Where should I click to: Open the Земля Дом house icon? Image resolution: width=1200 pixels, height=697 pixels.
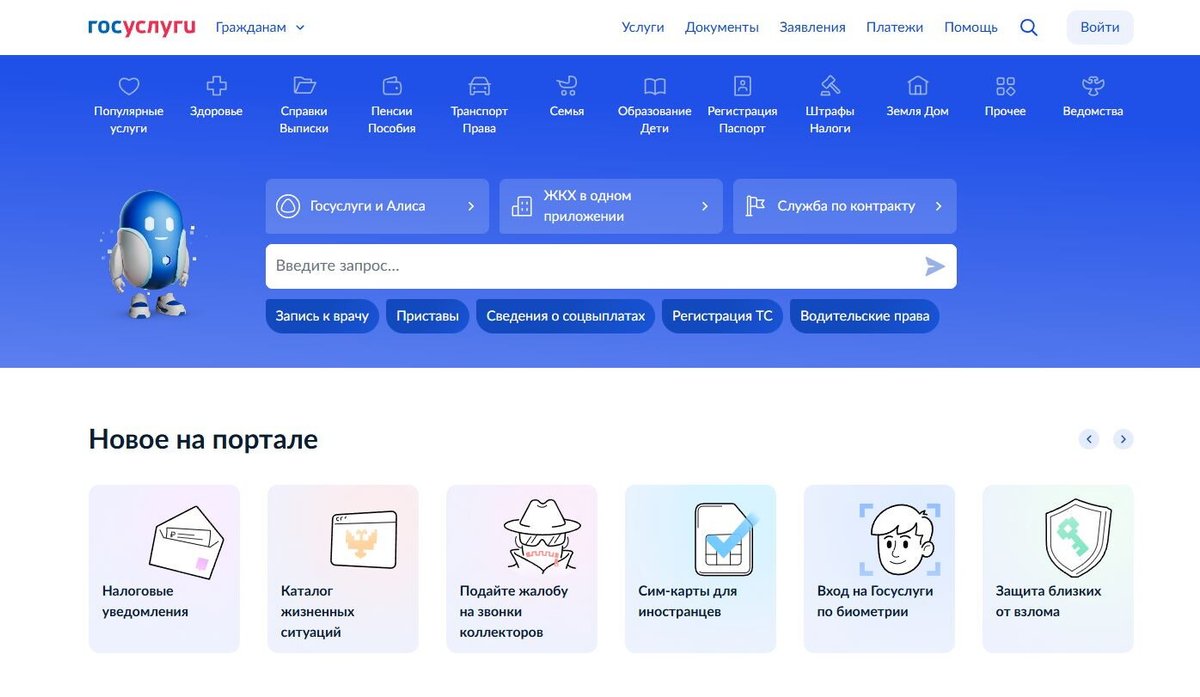[x=917, y=86]
